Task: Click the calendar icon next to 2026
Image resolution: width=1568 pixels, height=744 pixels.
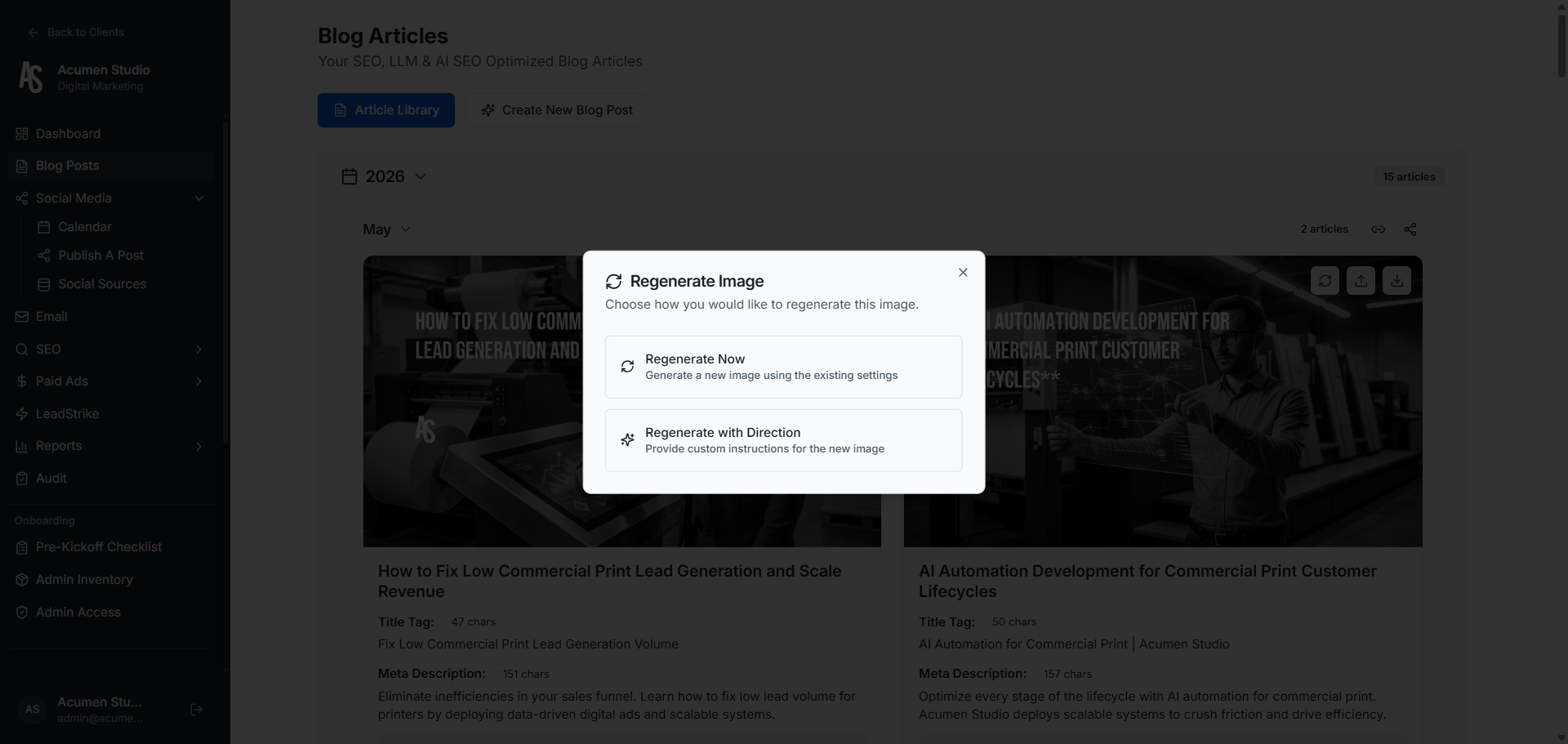Action: 350,176
